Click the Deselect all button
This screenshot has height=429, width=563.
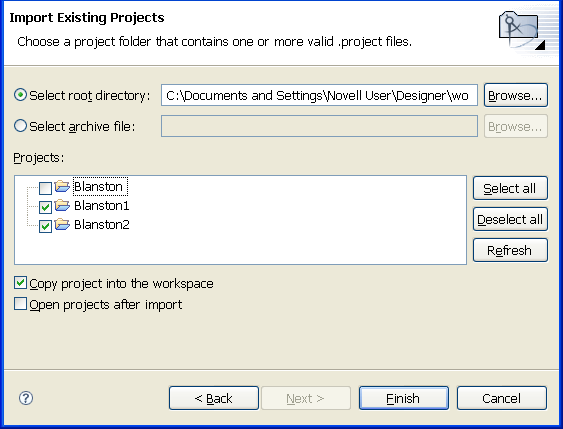click(510, 219)
